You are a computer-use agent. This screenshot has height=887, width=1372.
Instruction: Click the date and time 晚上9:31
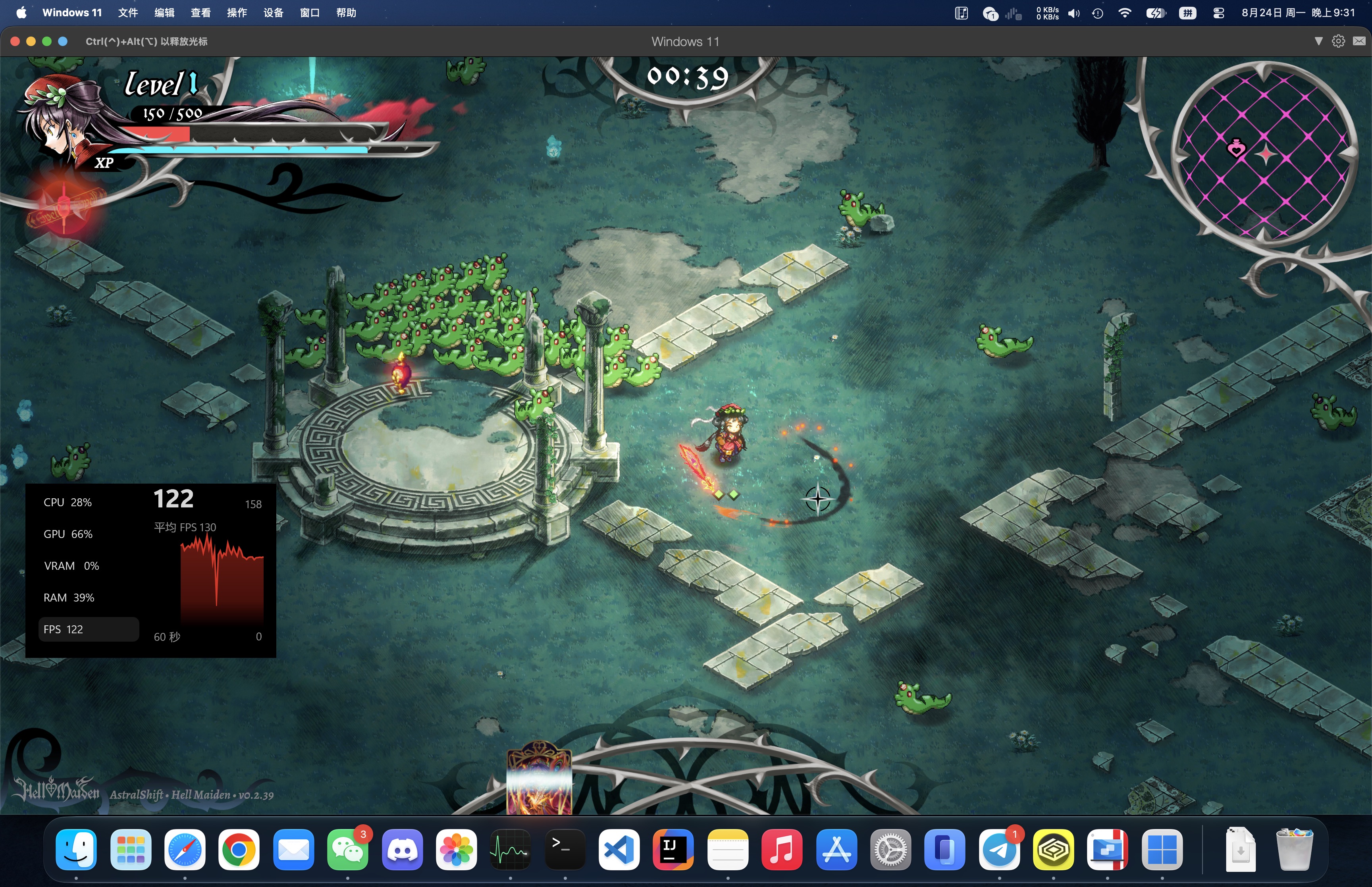coord(1298,13)
